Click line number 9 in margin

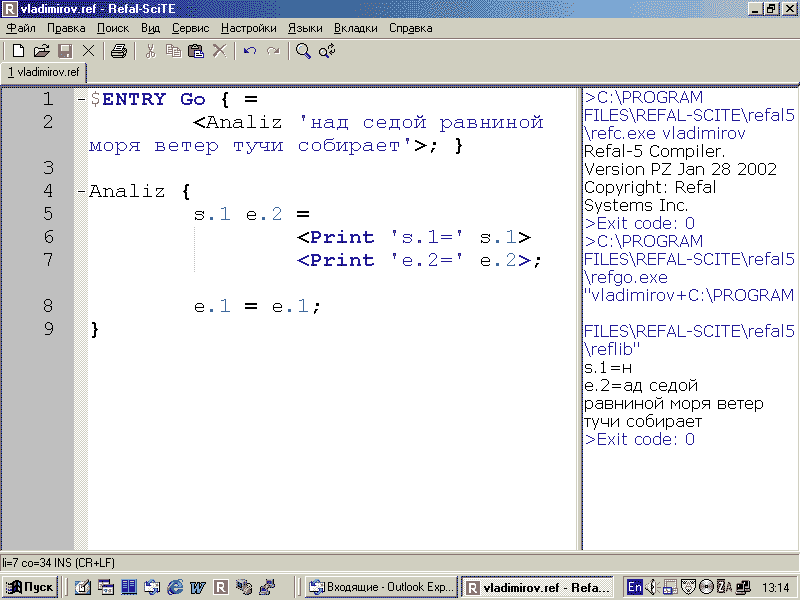tap(48, 329)
